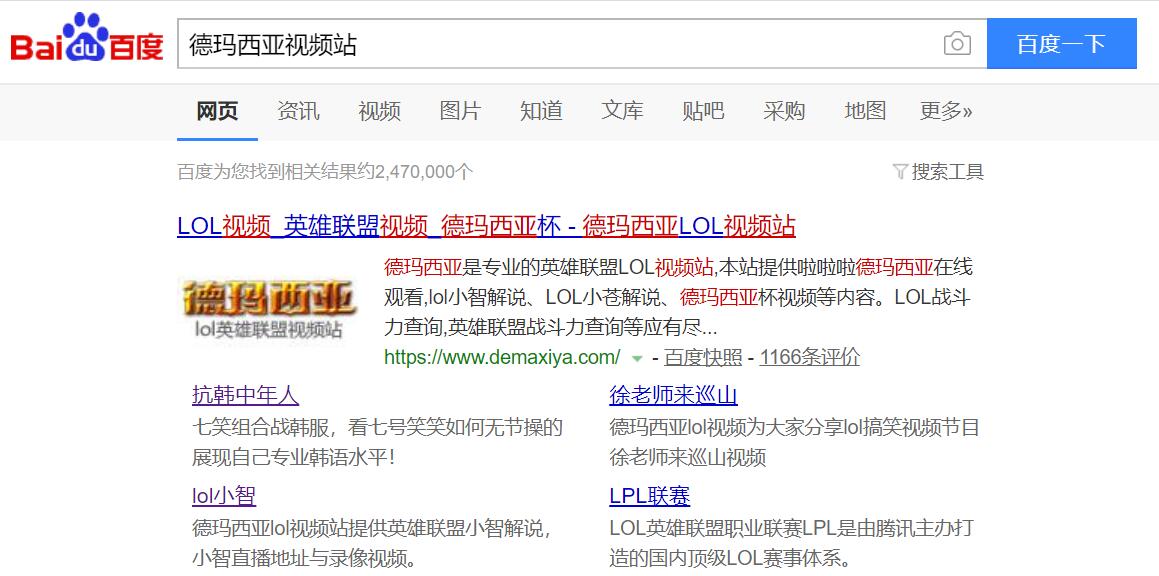The width and height of the screenshot is (1159, 576).
Task: Click the snippet text 德玛西亚是专业的英雄联盟
Action: [679, 297]
